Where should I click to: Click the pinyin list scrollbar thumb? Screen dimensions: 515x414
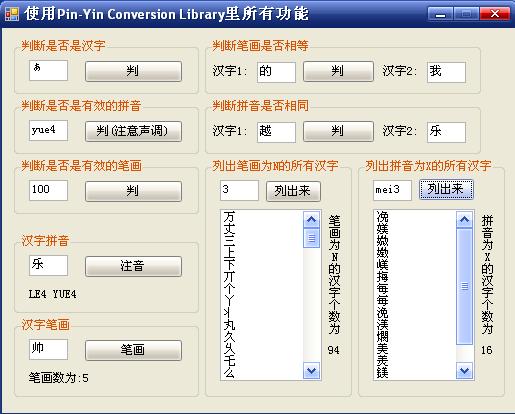point(464,286)
